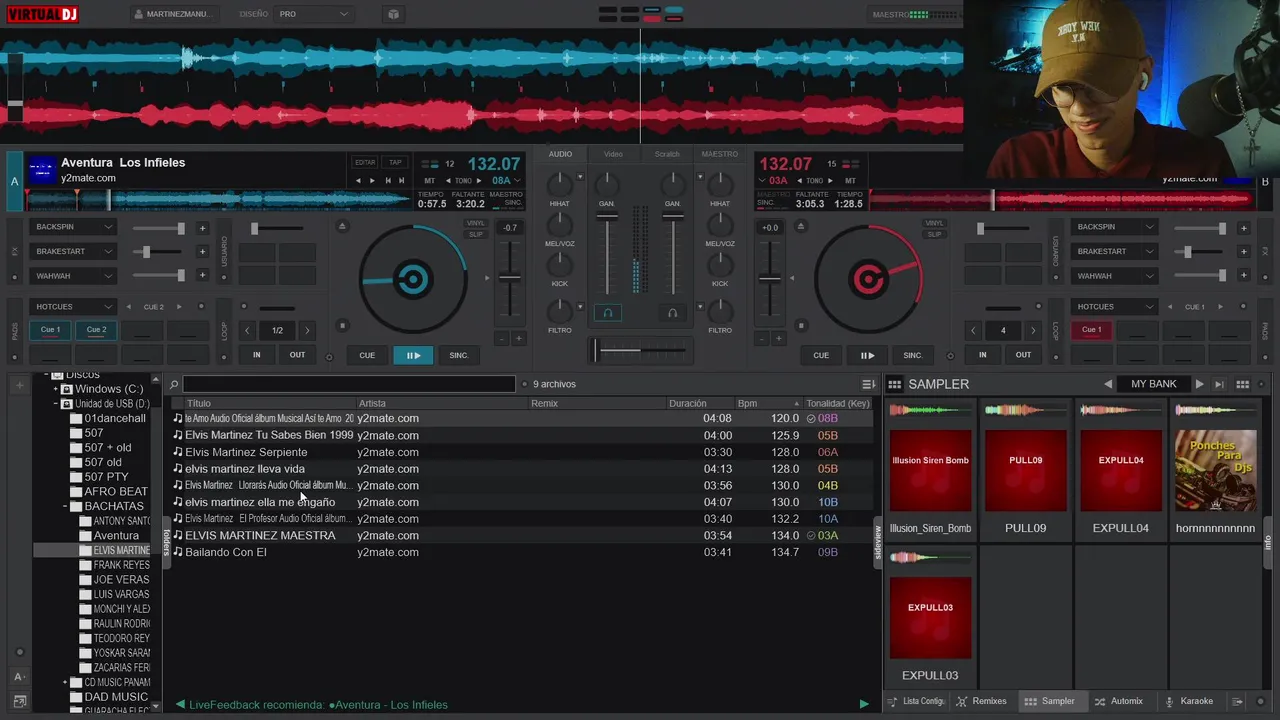The height and width of the screenshot is (720, 1280).
Task: Enable SLIP mode on deck B
Action: (934, 234)
